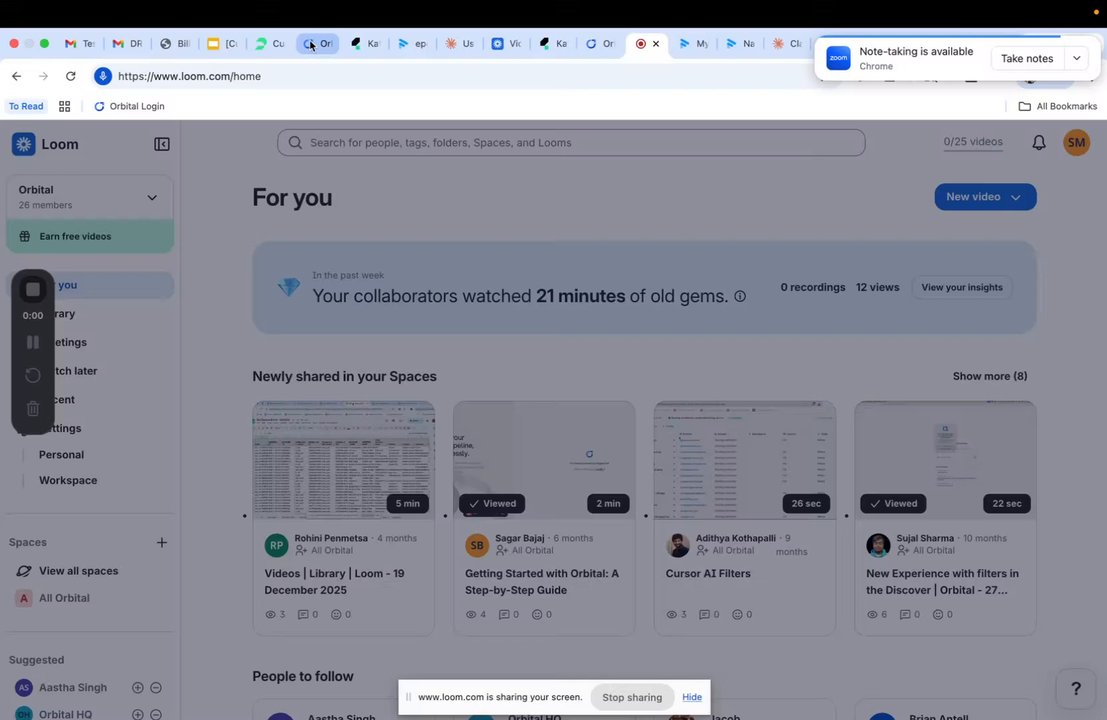Close the active recording browser tab
This screenshot has width=1107, height=720.
pos(656,44)
